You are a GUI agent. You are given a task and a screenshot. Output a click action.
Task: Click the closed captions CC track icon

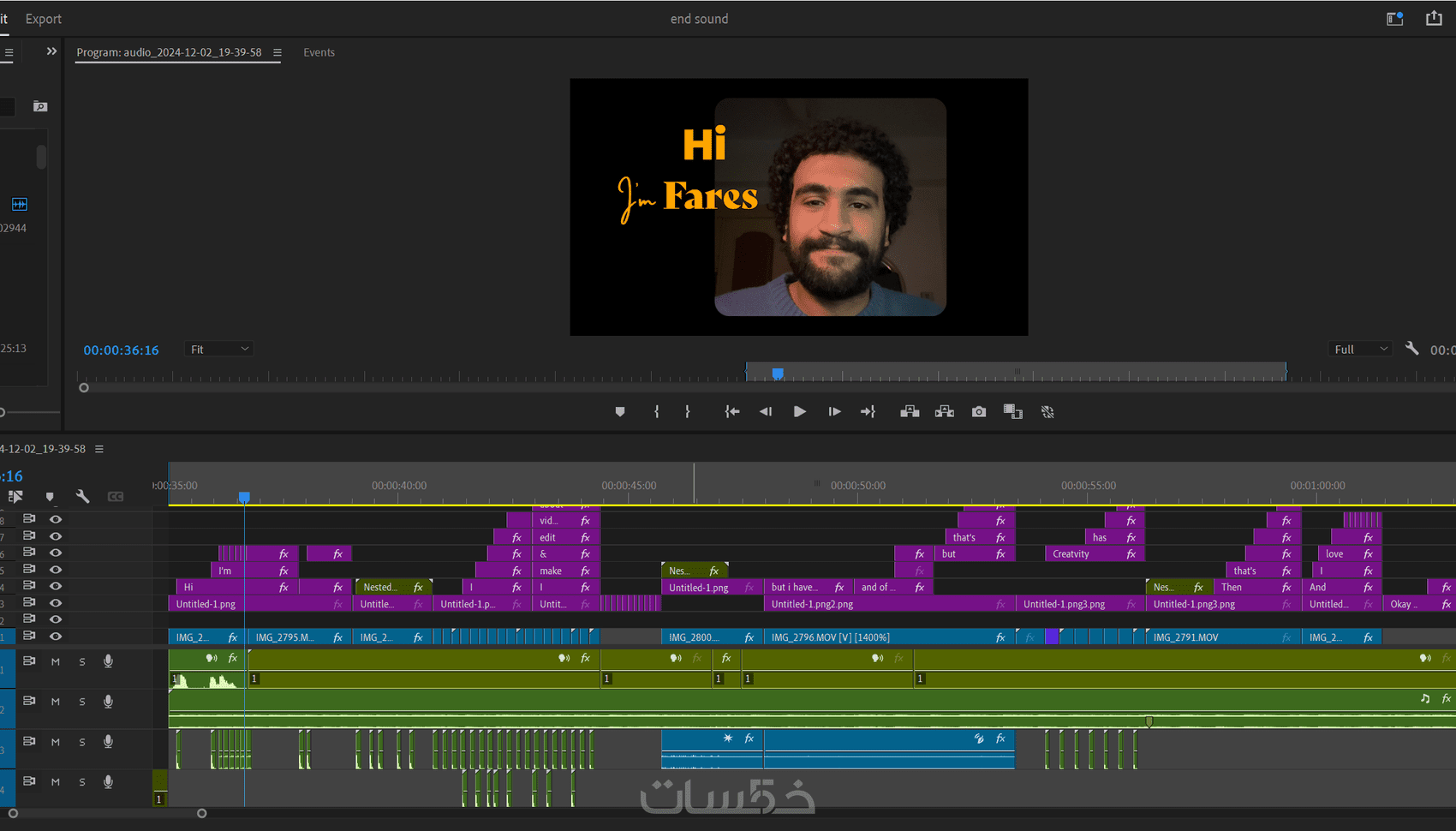(x=116, y=497)
